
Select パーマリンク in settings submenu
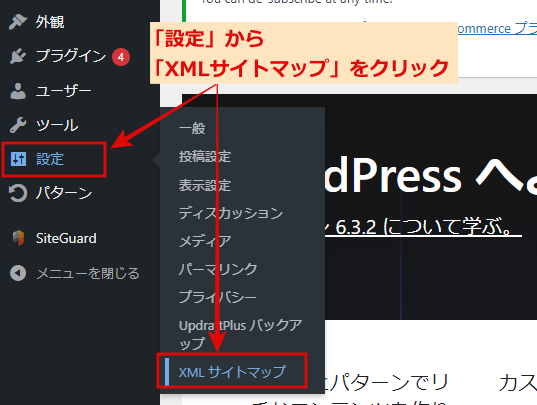(x=218, y=269)
